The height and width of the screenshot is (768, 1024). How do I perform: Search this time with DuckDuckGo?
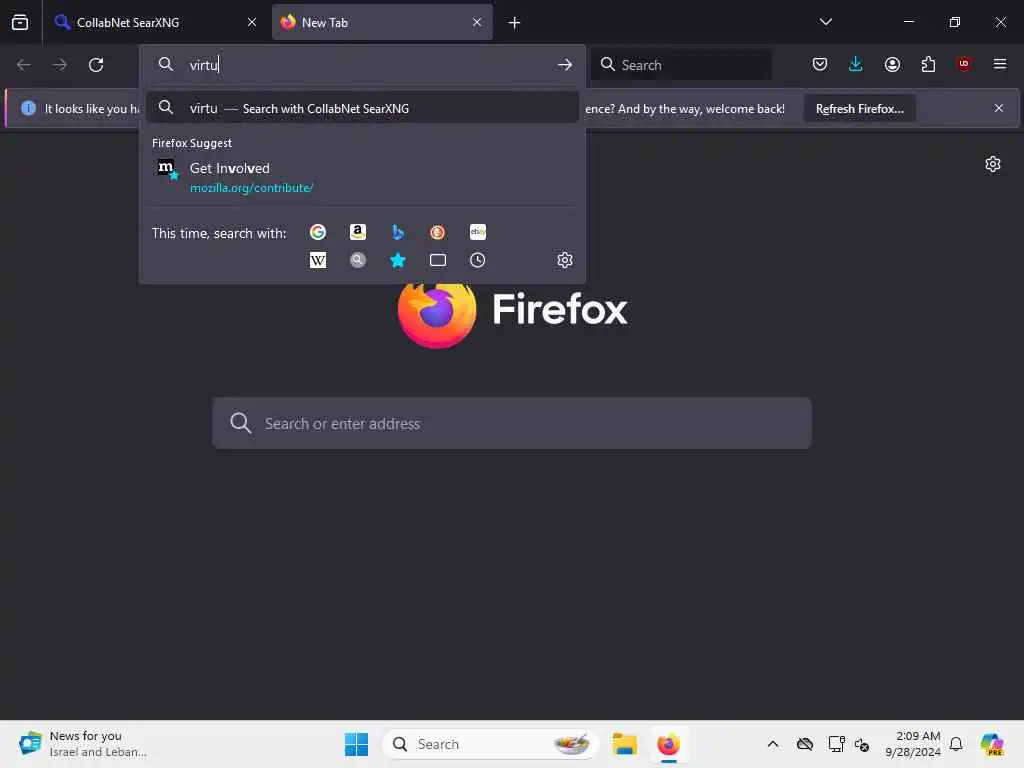click(x=438, y=232)
